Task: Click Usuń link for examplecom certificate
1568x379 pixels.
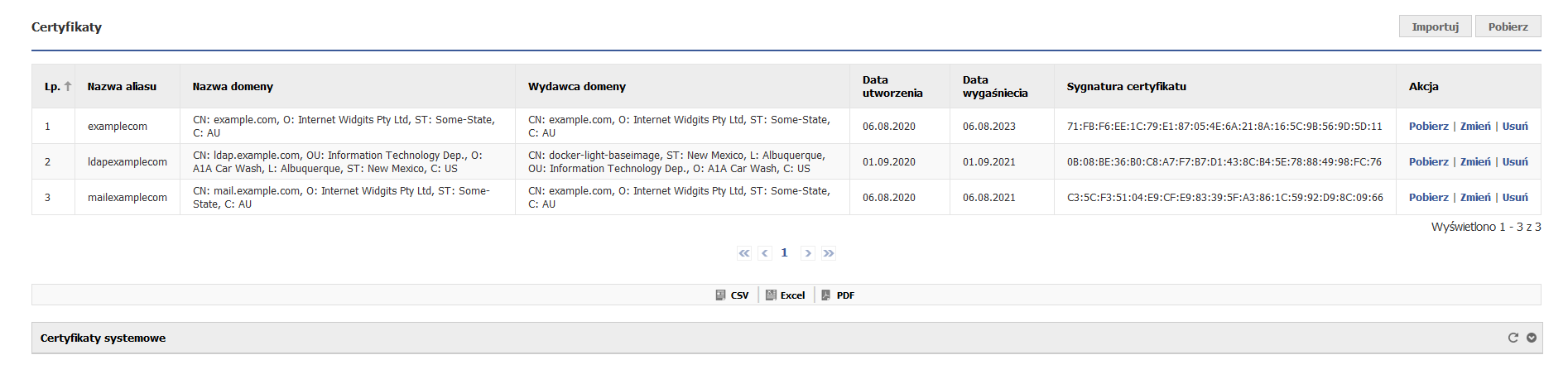Action: (x=1515, y=126)
